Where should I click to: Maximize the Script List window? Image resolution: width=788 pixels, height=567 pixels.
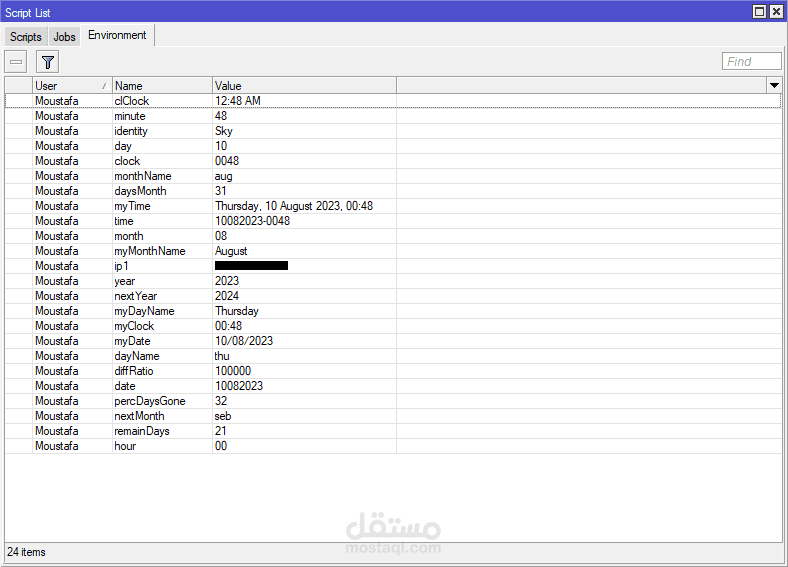tap(760, 12)
